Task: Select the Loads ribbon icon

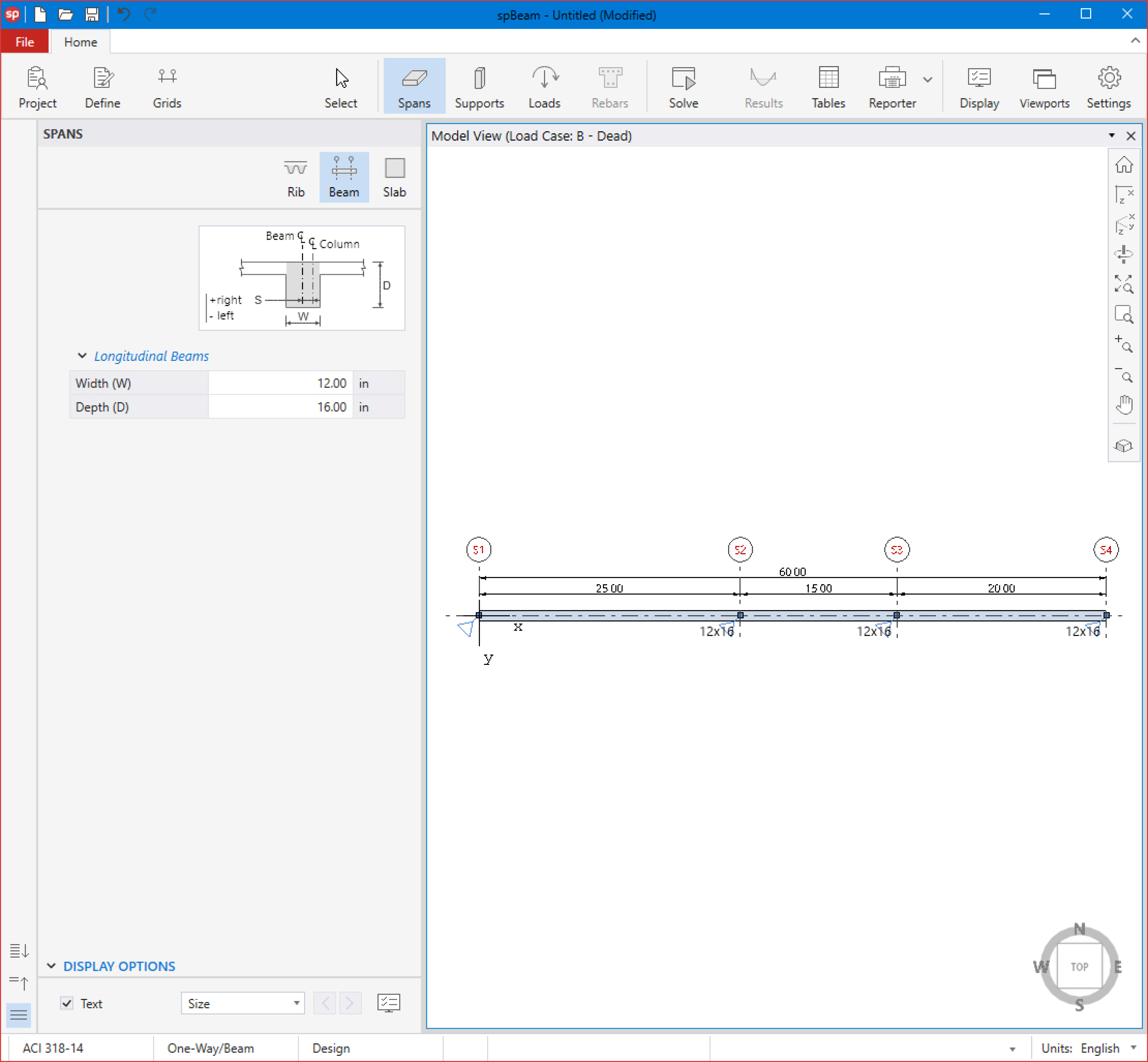Action: 544,86
